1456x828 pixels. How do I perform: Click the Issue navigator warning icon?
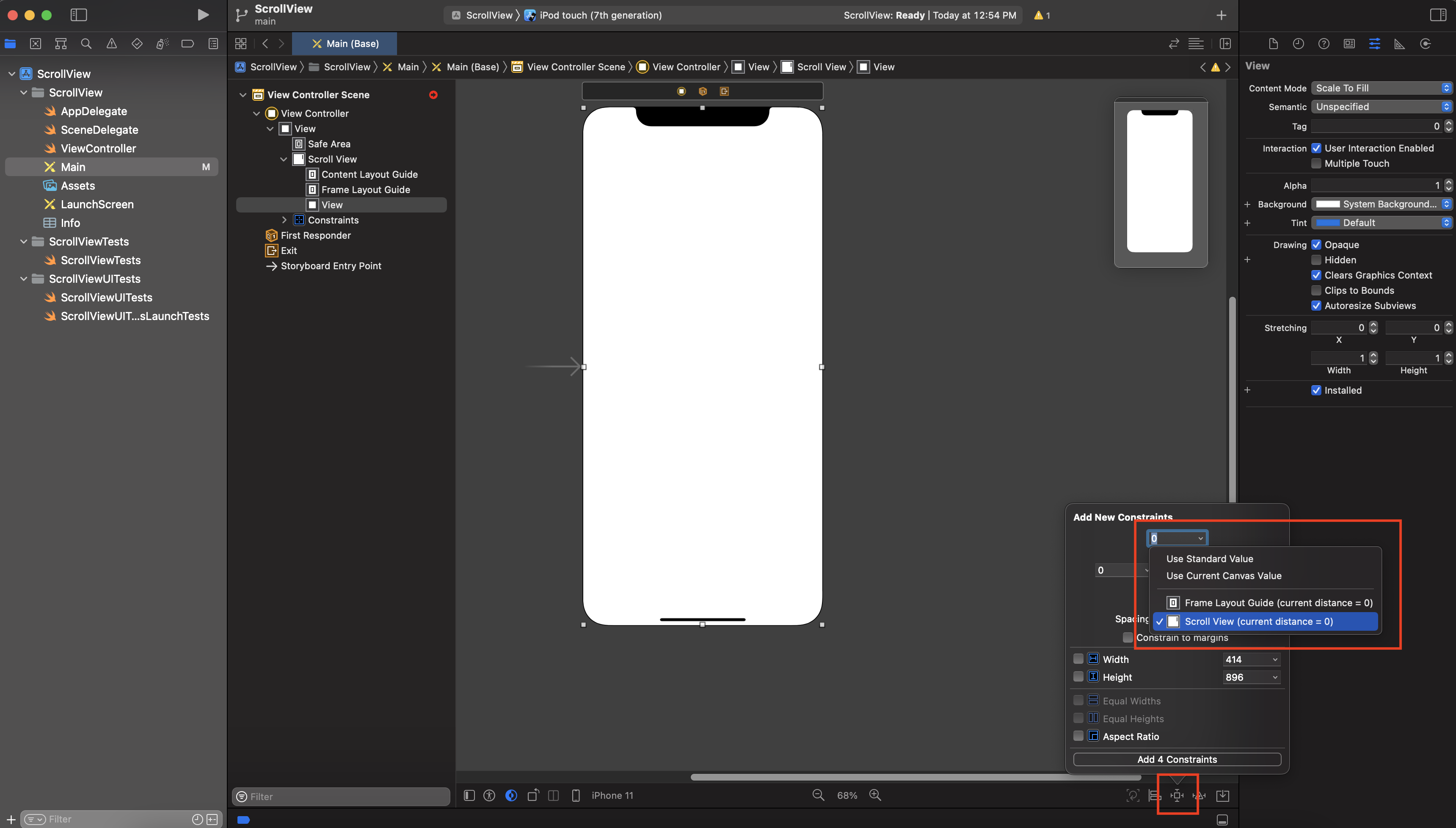pos(111,44)
